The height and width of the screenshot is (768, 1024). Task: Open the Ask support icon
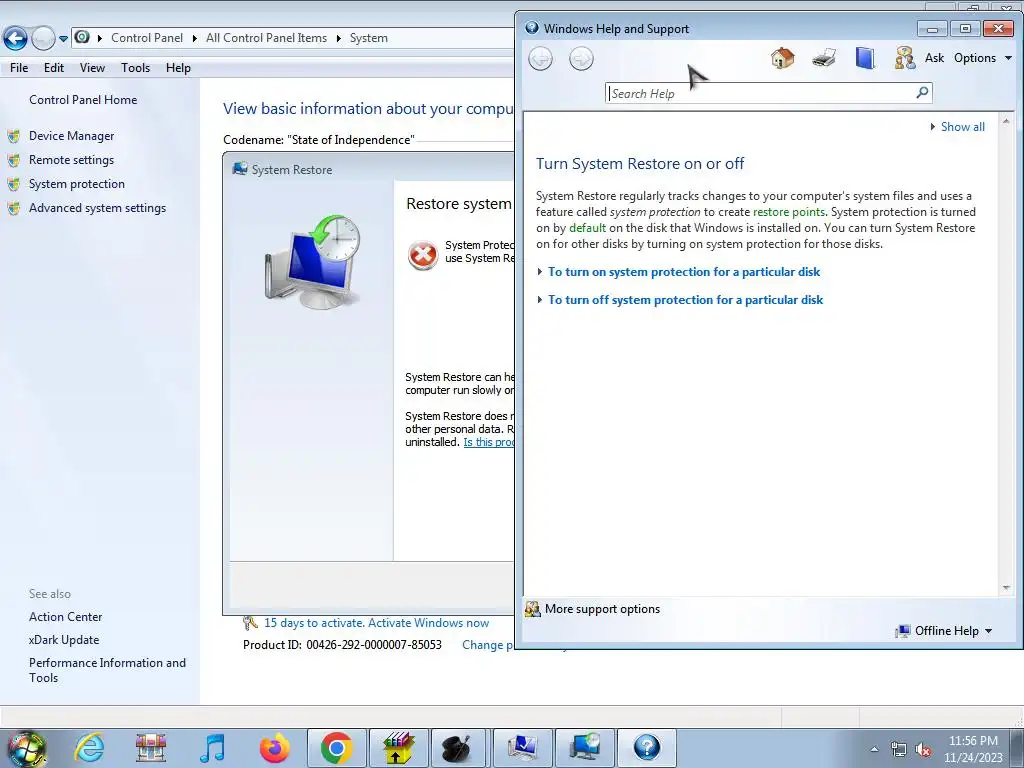tap(904, 58)
